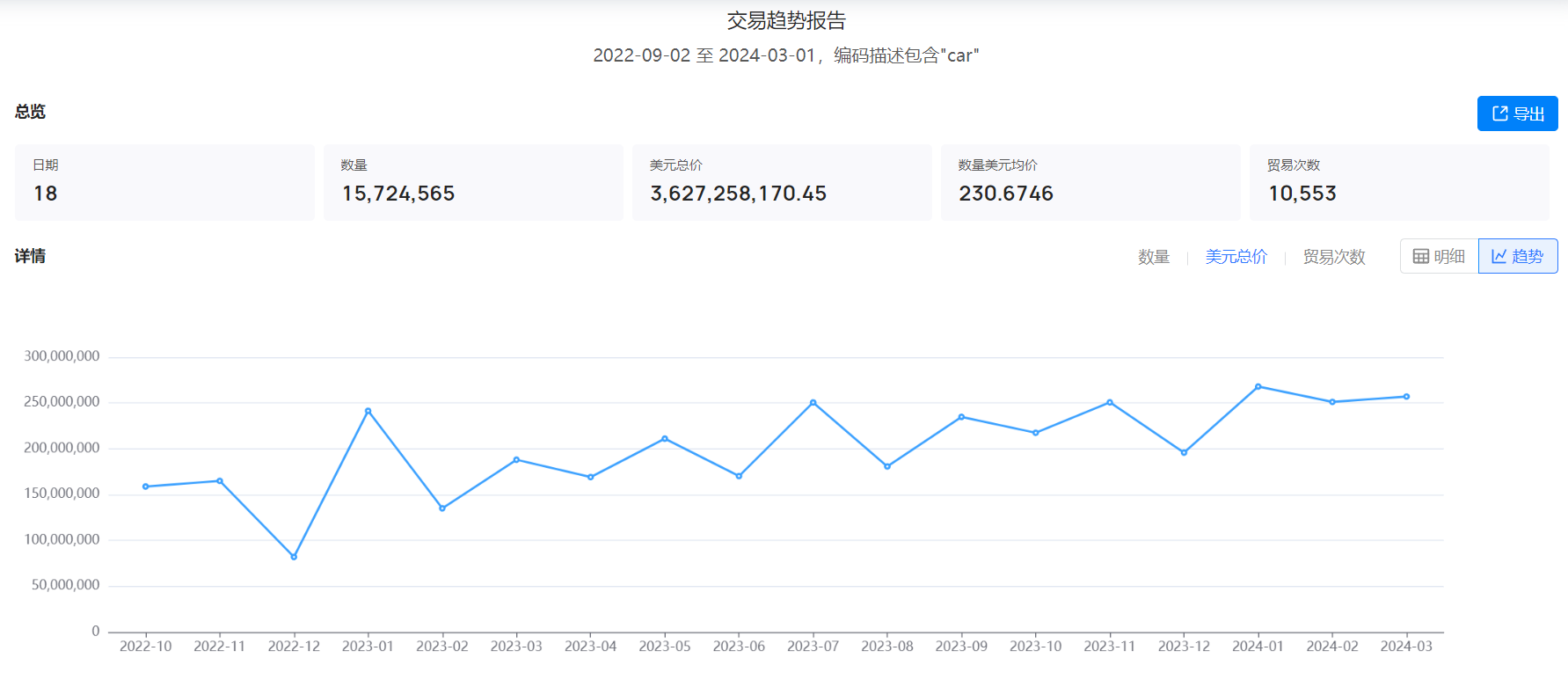Click the 数量 summary card showing 15,724,565
Image resolution: width=1568 pixels, height=673 pixels.
click(x=472, y=182)
